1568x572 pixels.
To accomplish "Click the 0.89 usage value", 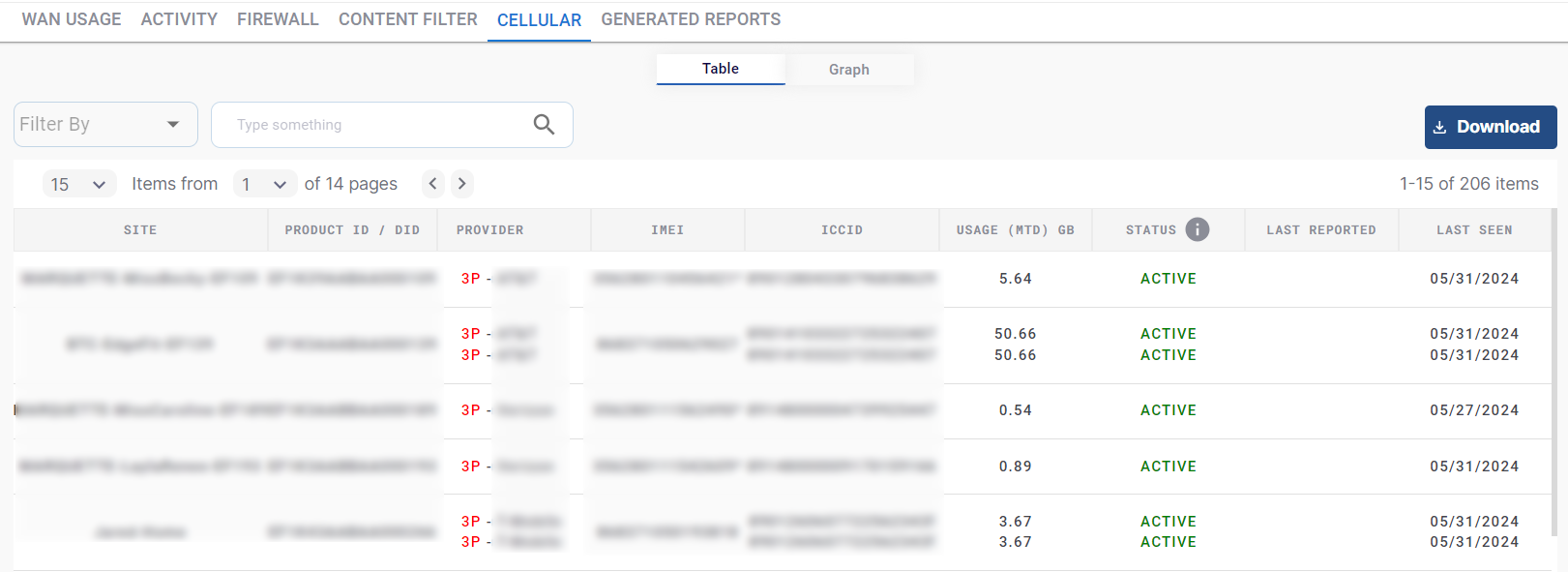I will tap(1016, 467).
